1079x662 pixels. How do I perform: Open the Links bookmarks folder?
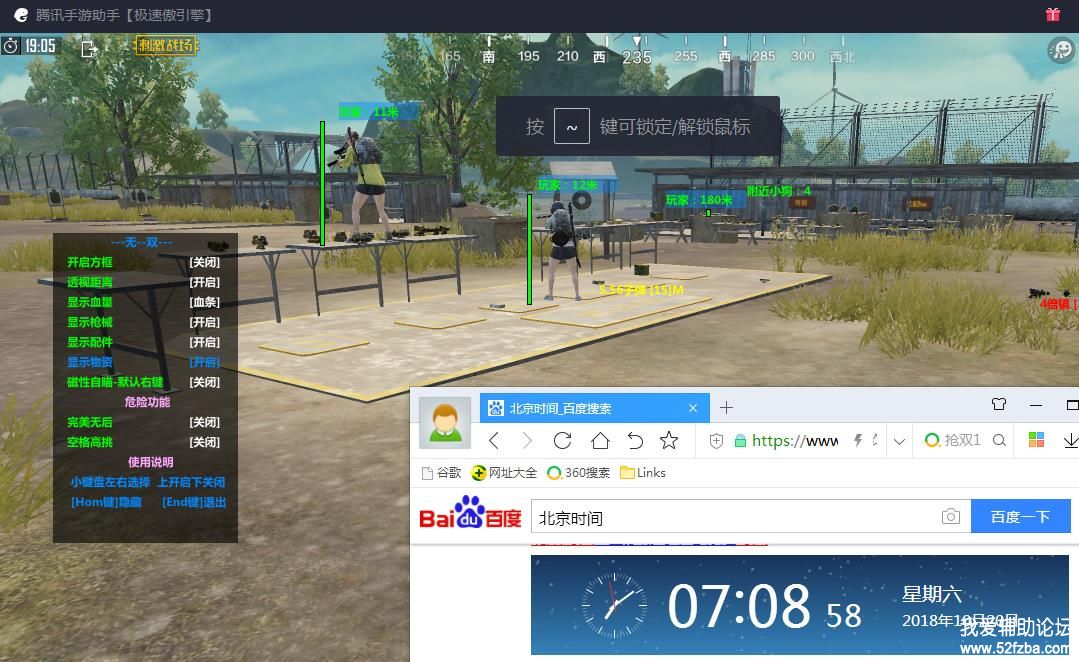tap(643, 473)
